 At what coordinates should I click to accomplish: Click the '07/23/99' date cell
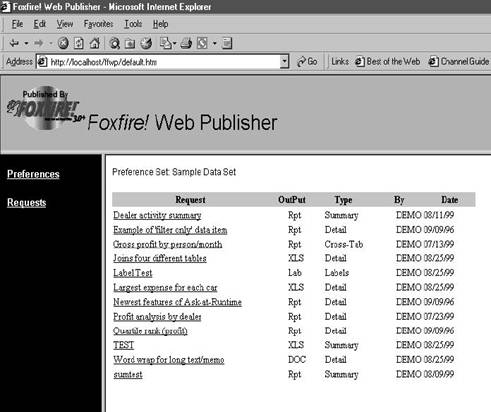click(439, 316)
